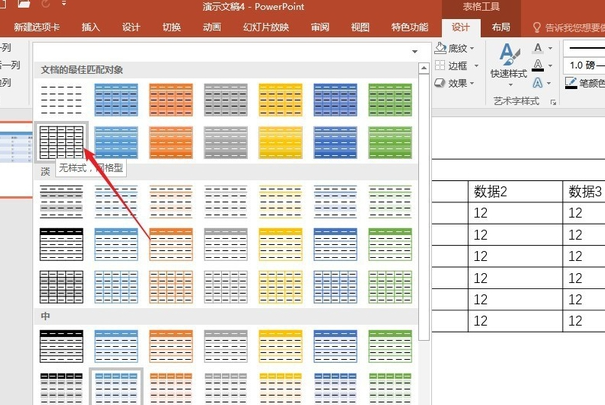Apply green themed style in first row
This screenshot has height=405, width=605.
[390, 100]
